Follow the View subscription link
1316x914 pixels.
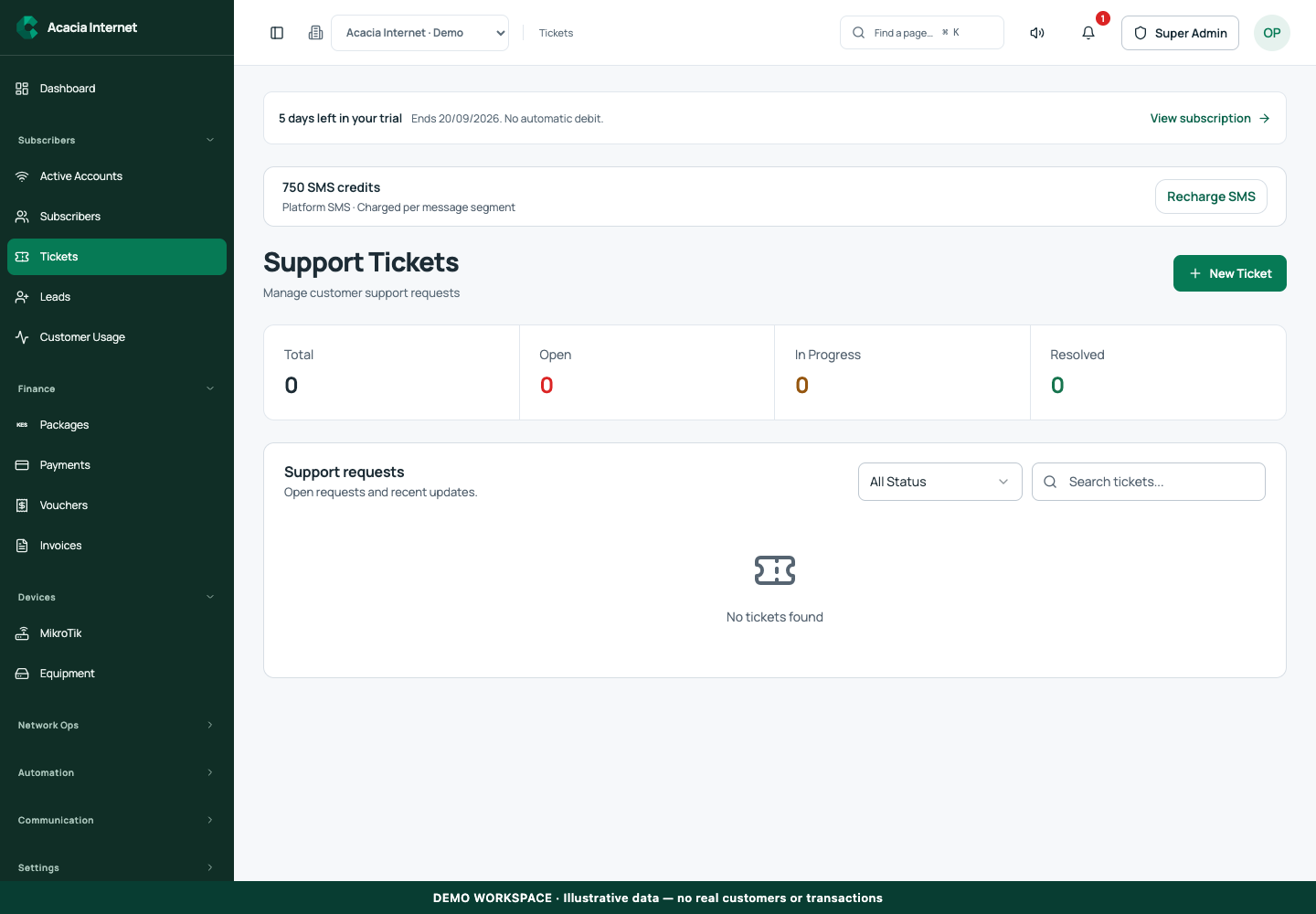tap(1210, 118)
